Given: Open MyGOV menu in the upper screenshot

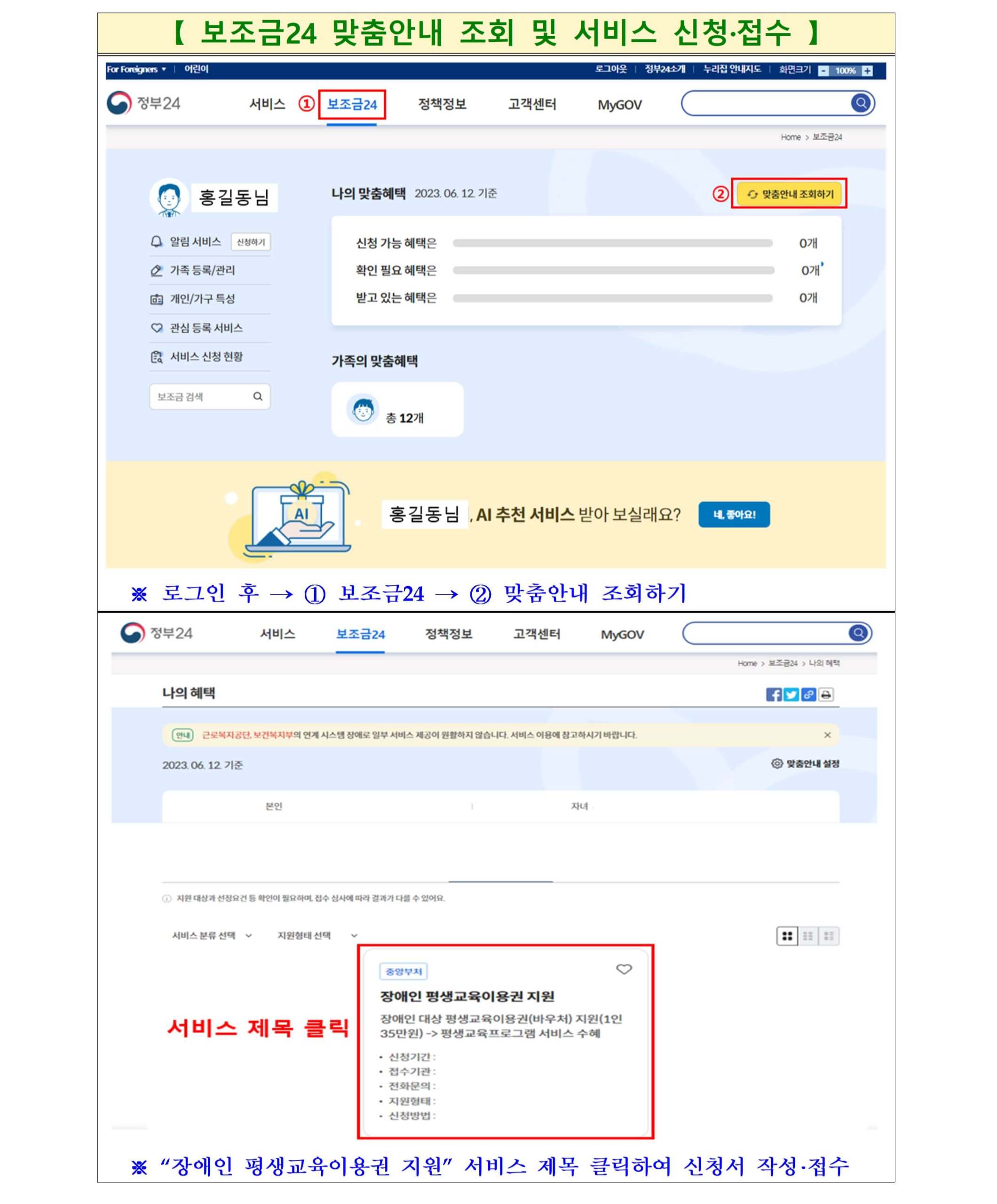Looking at the screenshot, I should (x=619, y=105).
